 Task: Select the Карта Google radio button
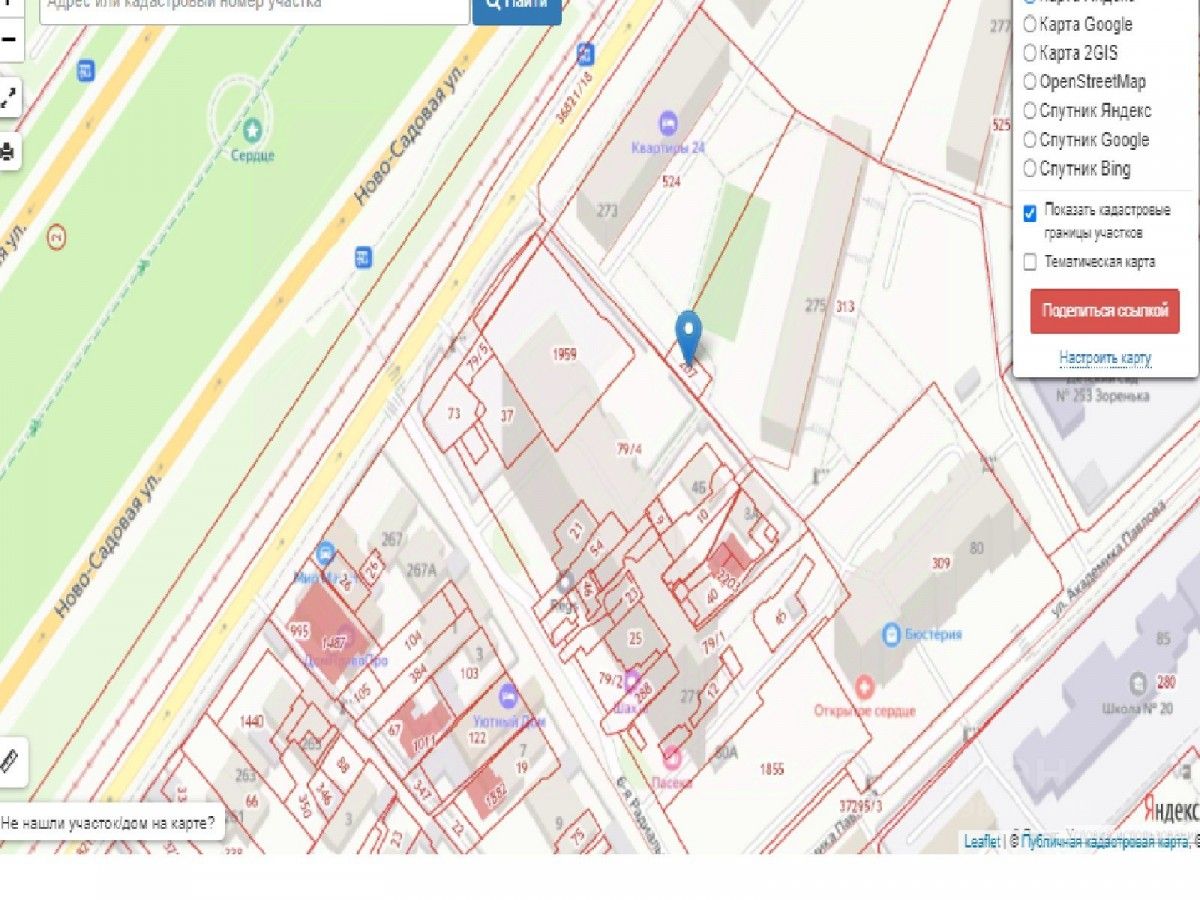pos(1030,24)
